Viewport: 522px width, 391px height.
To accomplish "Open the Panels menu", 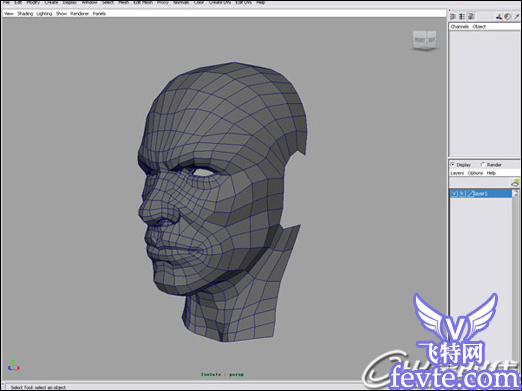I will coord(99,14).
